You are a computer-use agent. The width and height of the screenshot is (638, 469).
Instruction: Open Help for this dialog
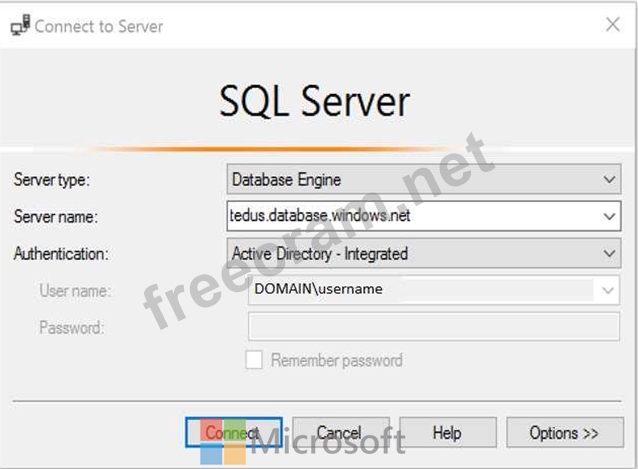pos(446,433)
